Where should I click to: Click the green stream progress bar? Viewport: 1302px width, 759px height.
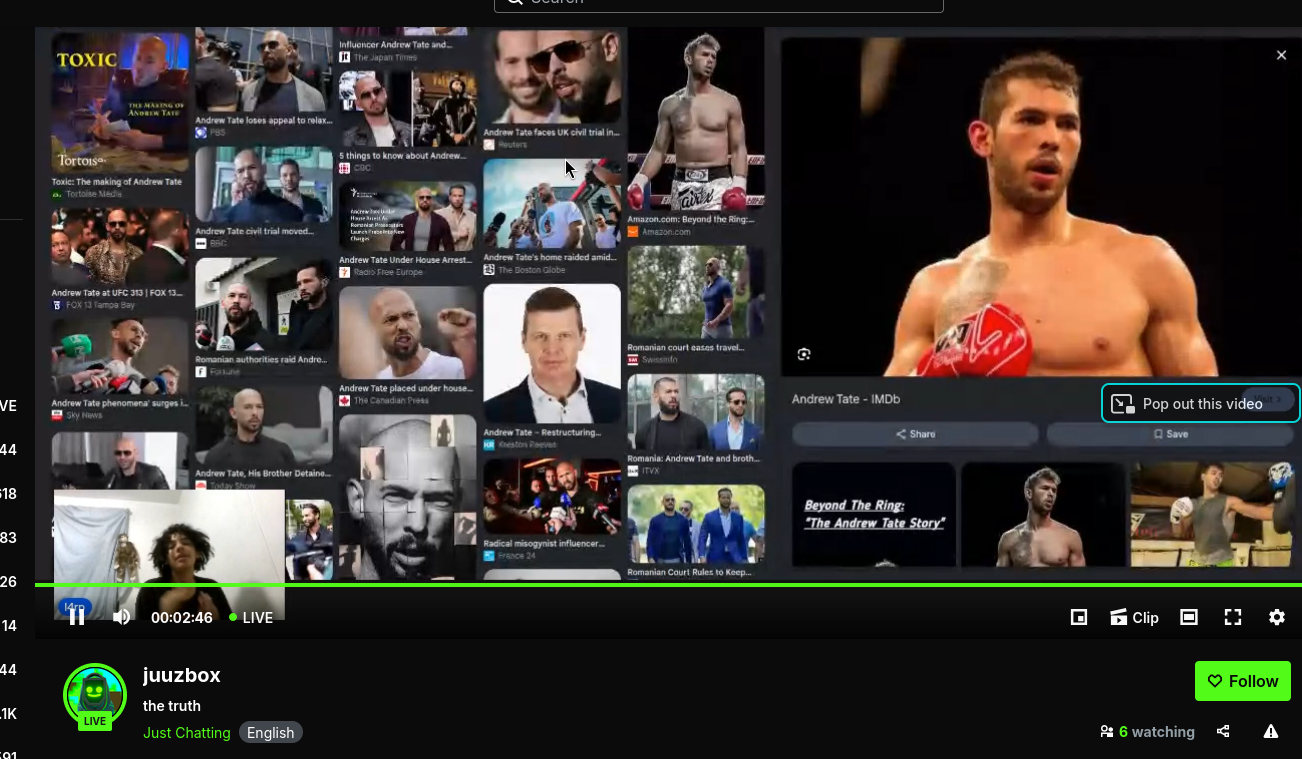tap(668, 584)
